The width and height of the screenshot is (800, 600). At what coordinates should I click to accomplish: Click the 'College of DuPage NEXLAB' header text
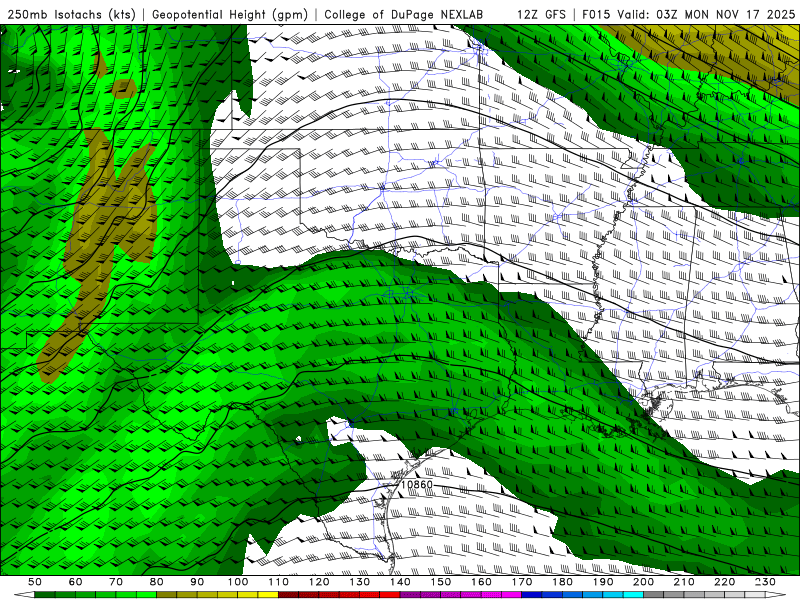(x=404, y=14)
